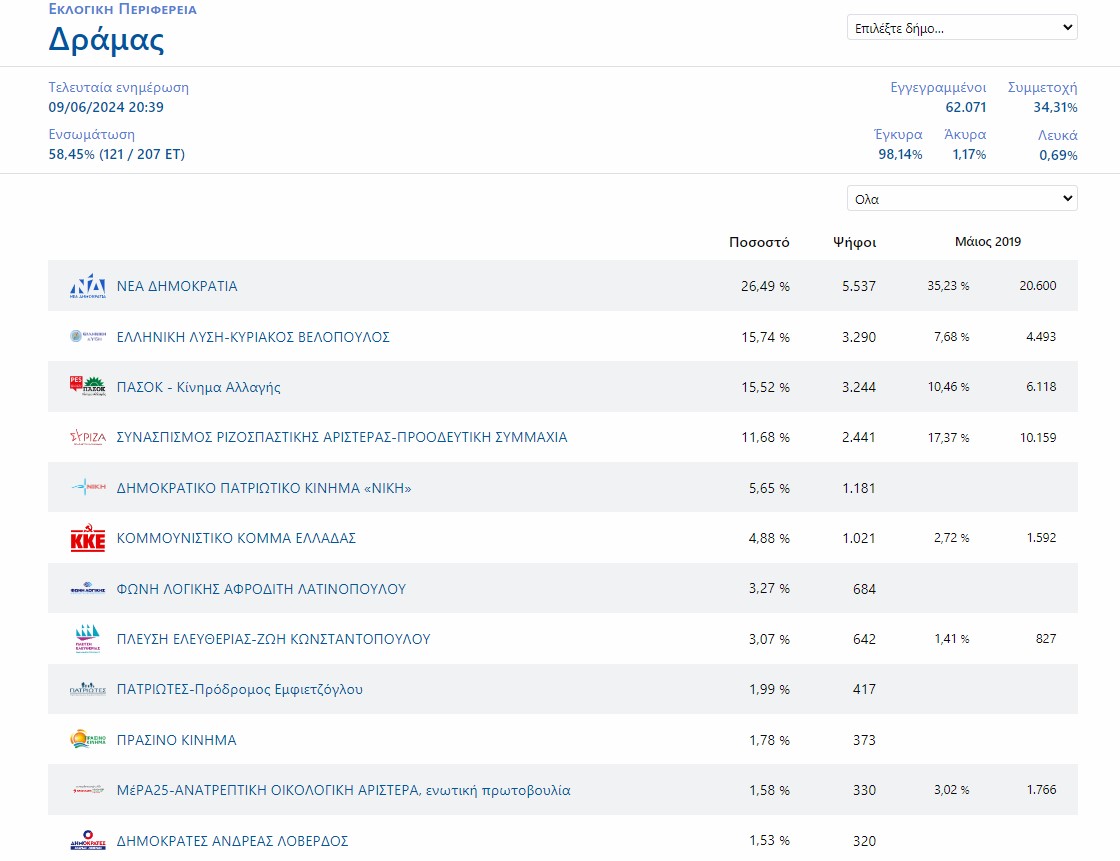Click the Plefsi Eleftherias sailboat logo
Image resolution: width=1120 pixels, height=861 pixels.
point(87,639)
